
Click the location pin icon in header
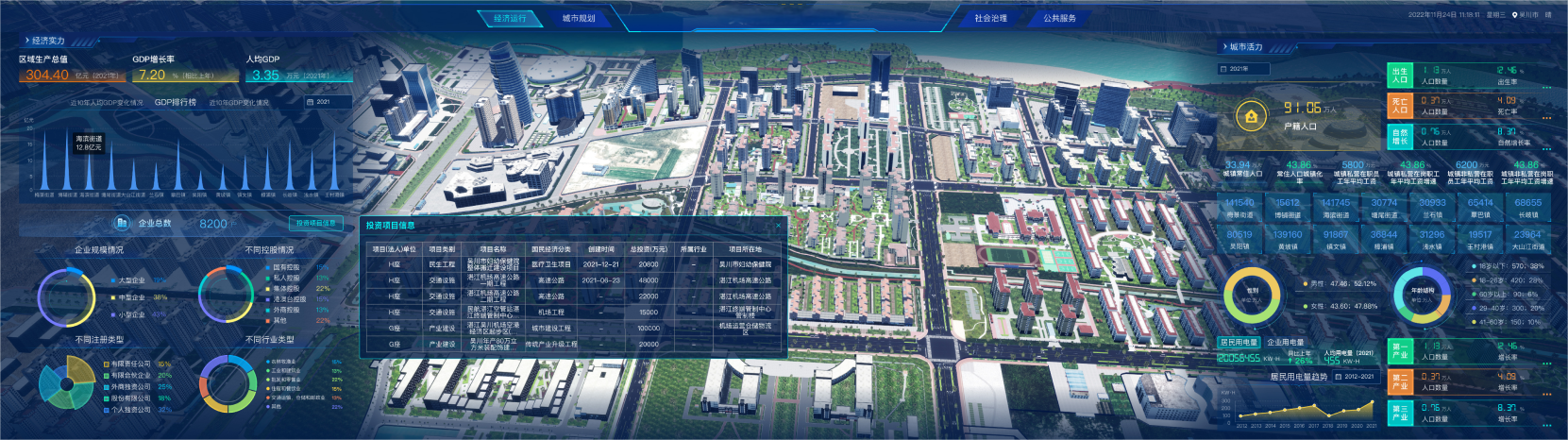click(1515, 15)
